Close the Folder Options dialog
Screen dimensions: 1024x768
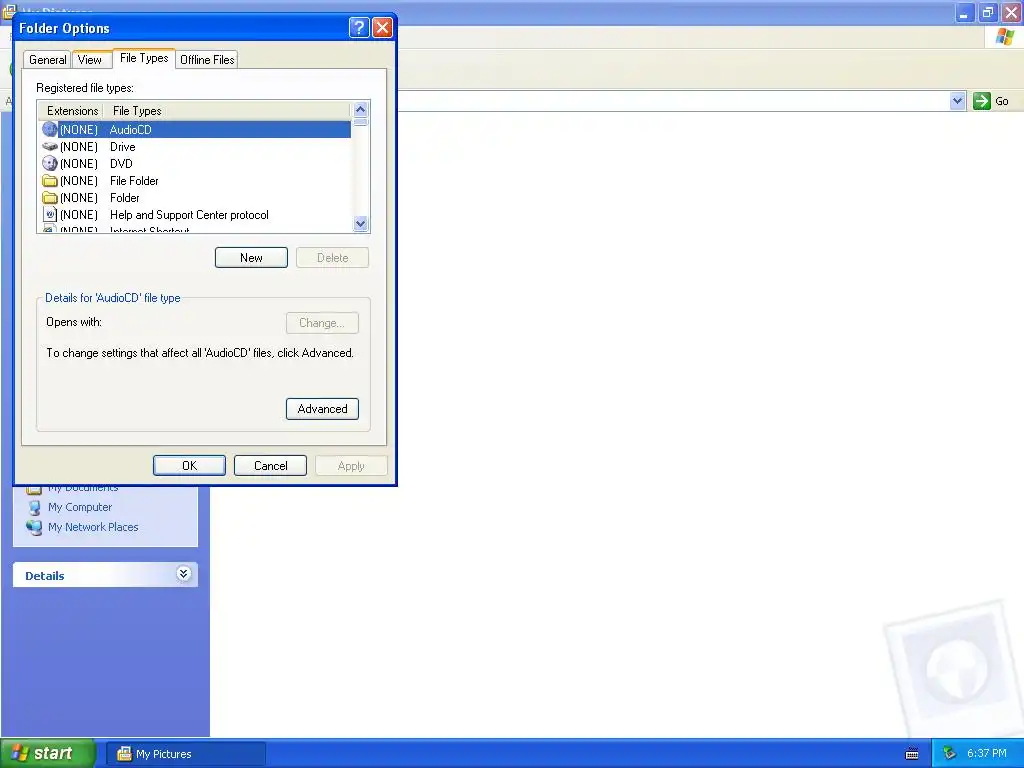[x=382, y=27]
